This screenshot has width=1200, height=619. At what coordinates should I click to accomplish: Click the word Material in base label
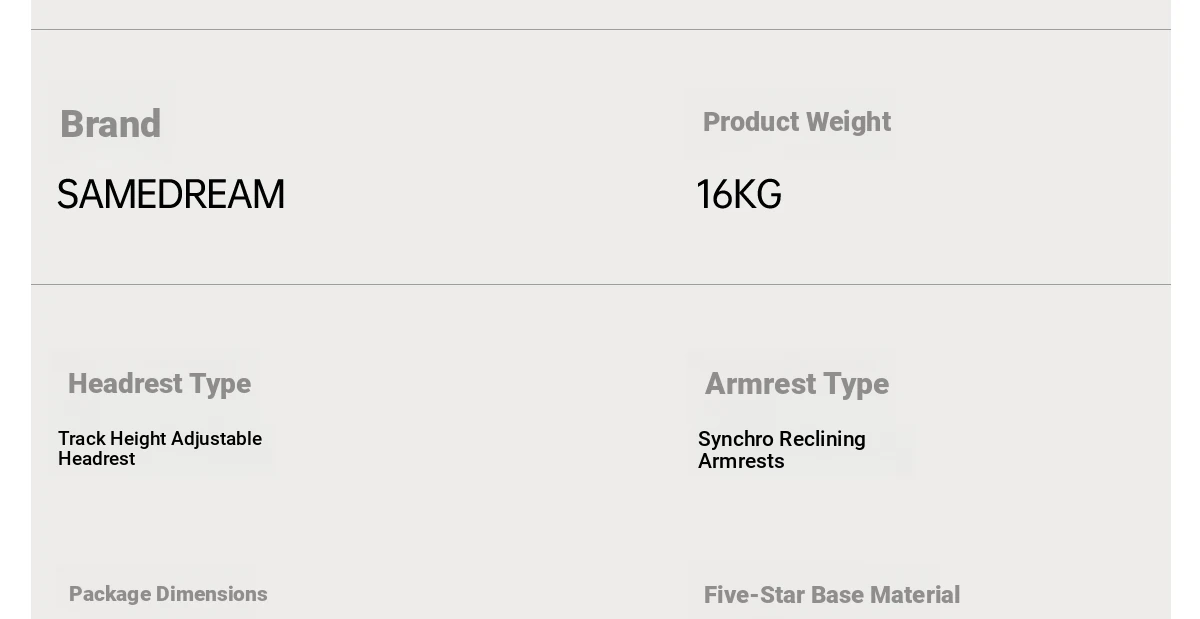921,595
